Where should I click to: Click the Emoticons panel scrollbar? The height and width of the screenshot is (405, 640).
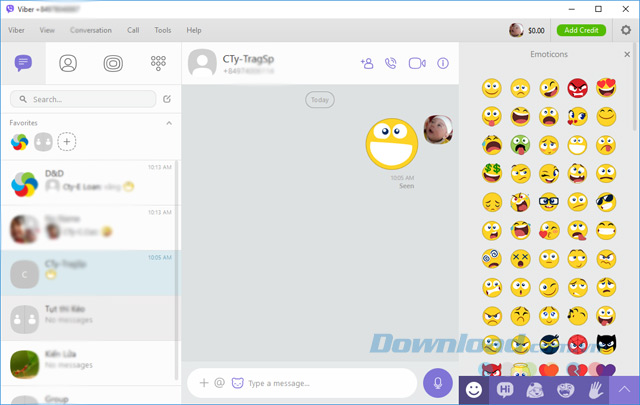(x=634, y=87)
